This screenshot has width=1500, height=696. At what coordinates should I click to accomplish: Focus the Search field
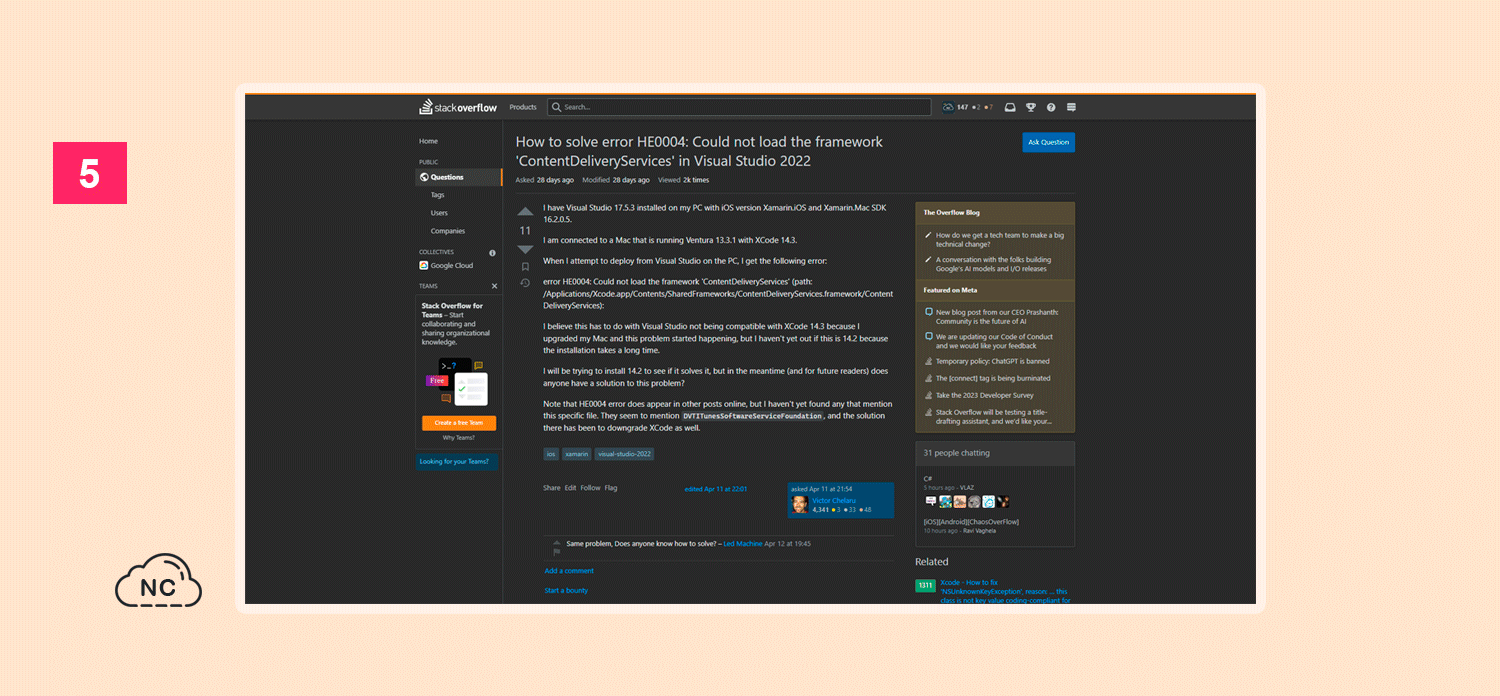(x=739, y=107)
